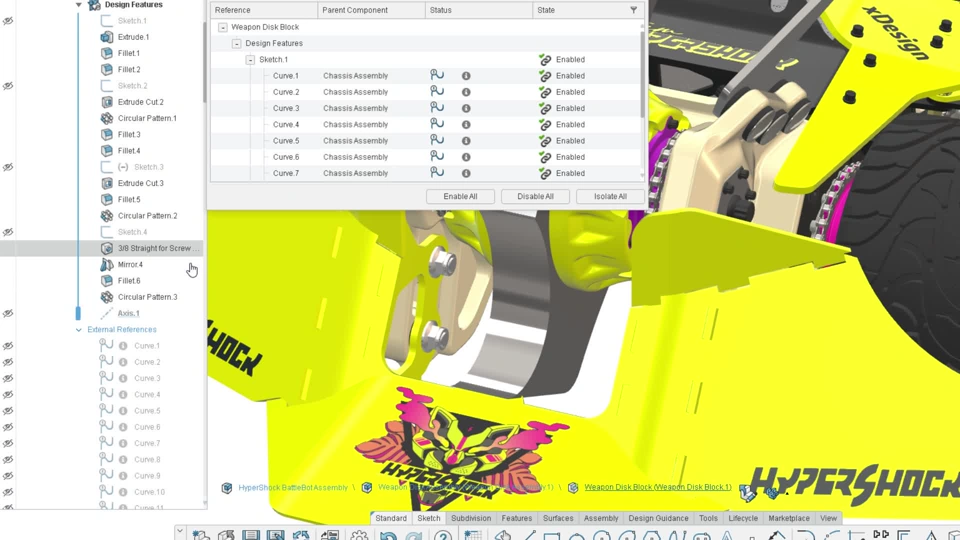Select the Fillet.6 tree item
The width and height of the screenshot is (960, 540).
click(x=129, y=280)
